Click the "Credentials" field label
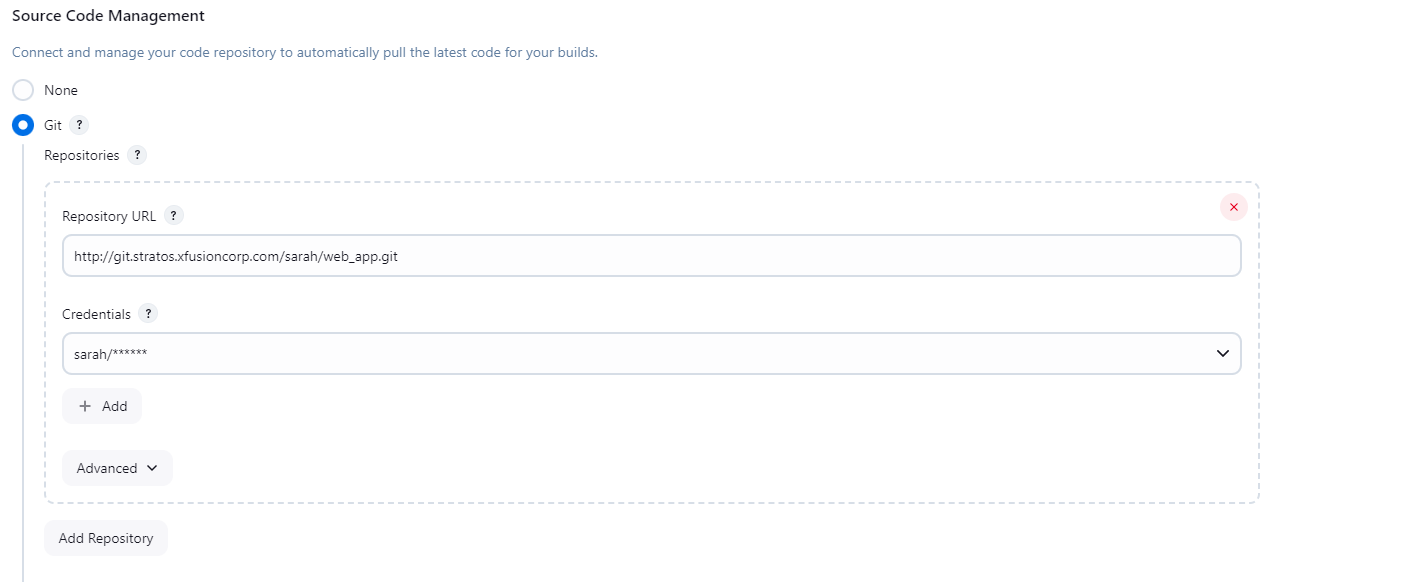The image size is (1403, 582). [x=96, y=314]
